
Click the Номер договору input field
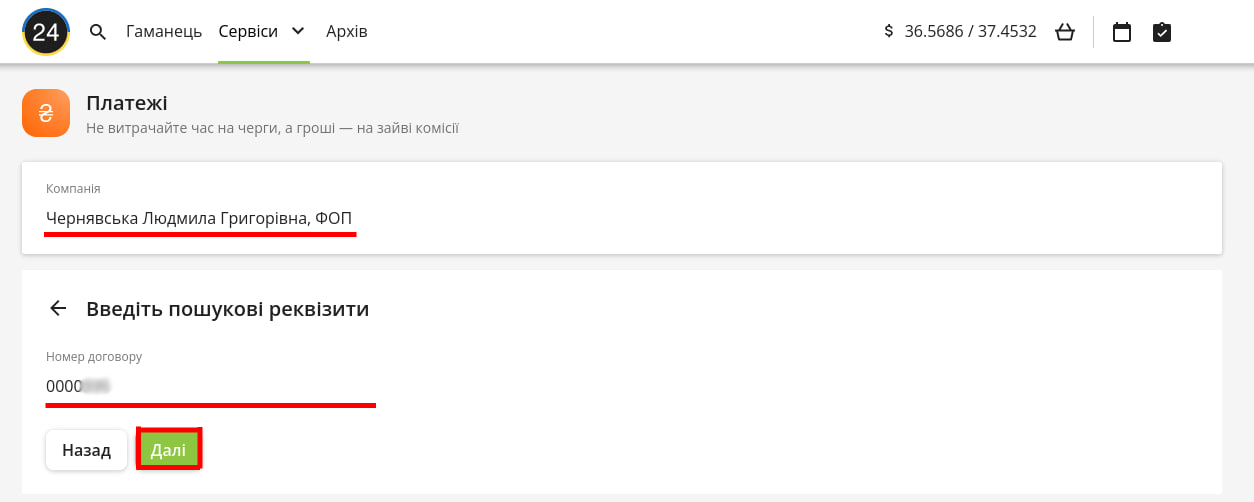tap(210, 386)
